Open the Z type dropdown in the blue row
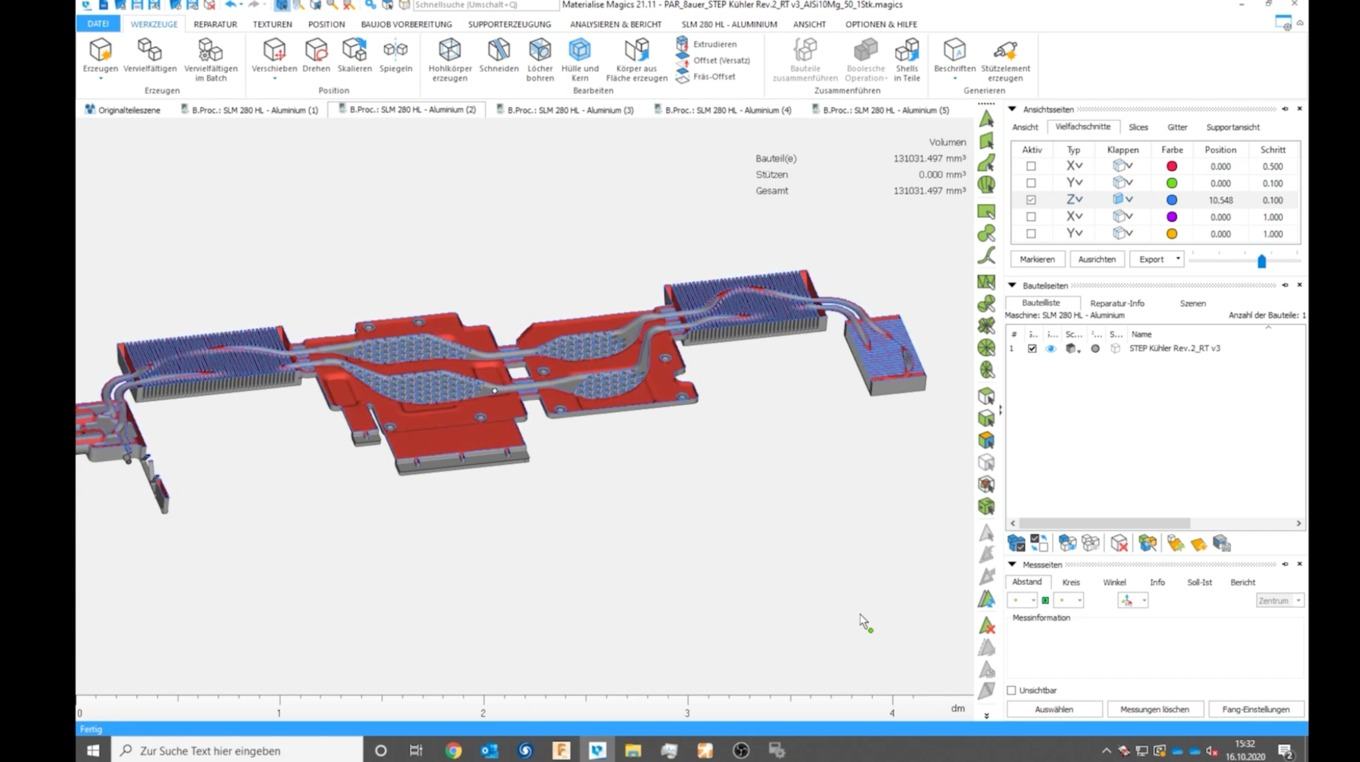Screen dimensions: 1360x762 coord(1074,200)
